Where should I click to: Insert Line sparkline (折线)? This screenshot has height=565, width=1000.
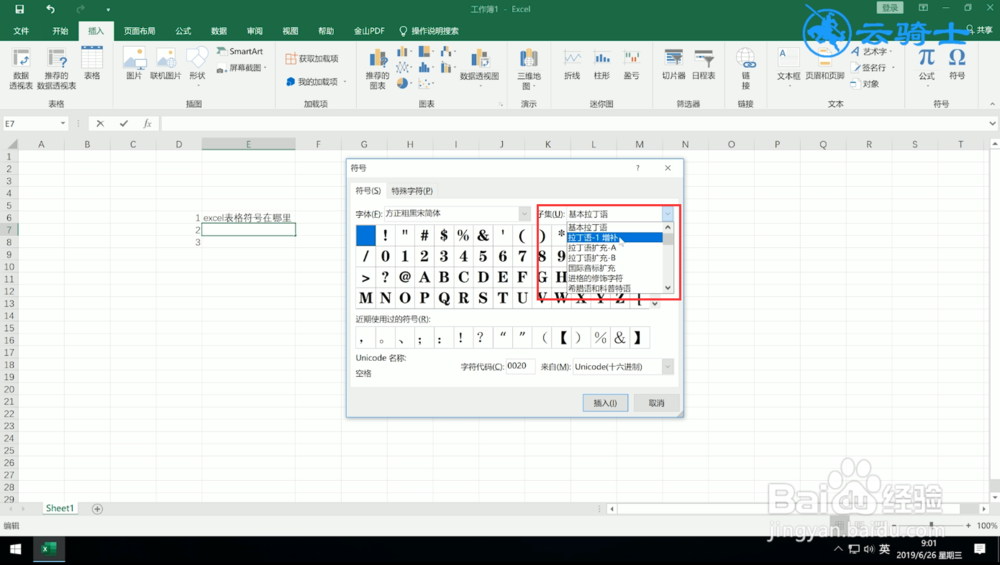point(572,65)
